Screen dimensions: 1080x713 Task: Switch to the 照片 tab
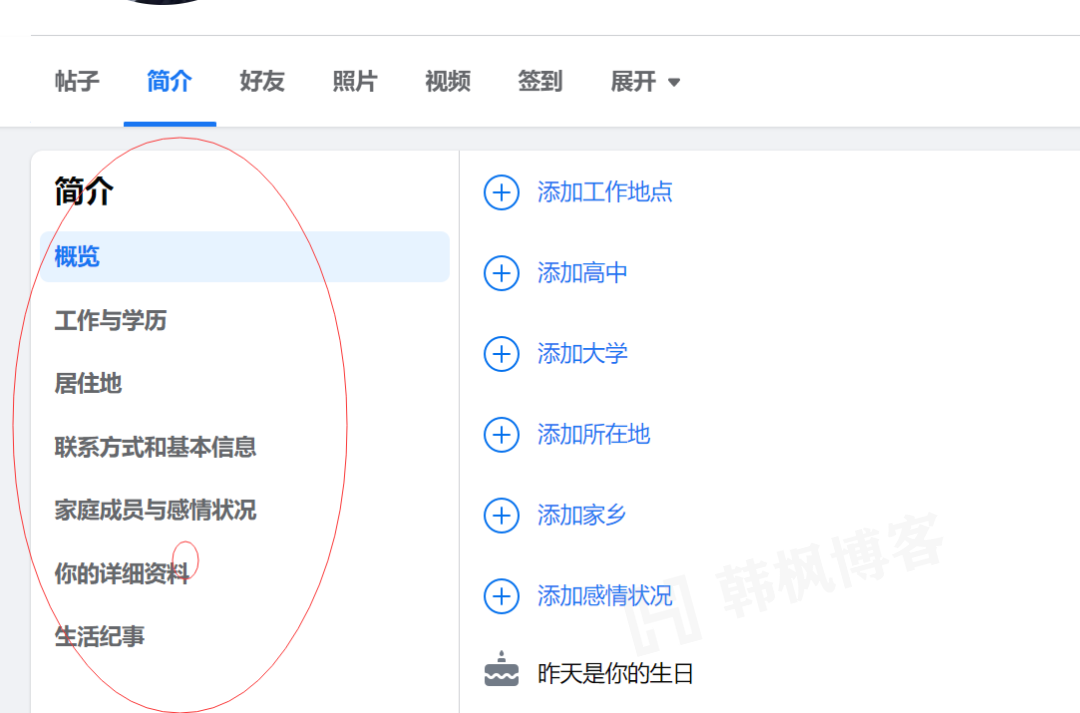click(354, 82)
